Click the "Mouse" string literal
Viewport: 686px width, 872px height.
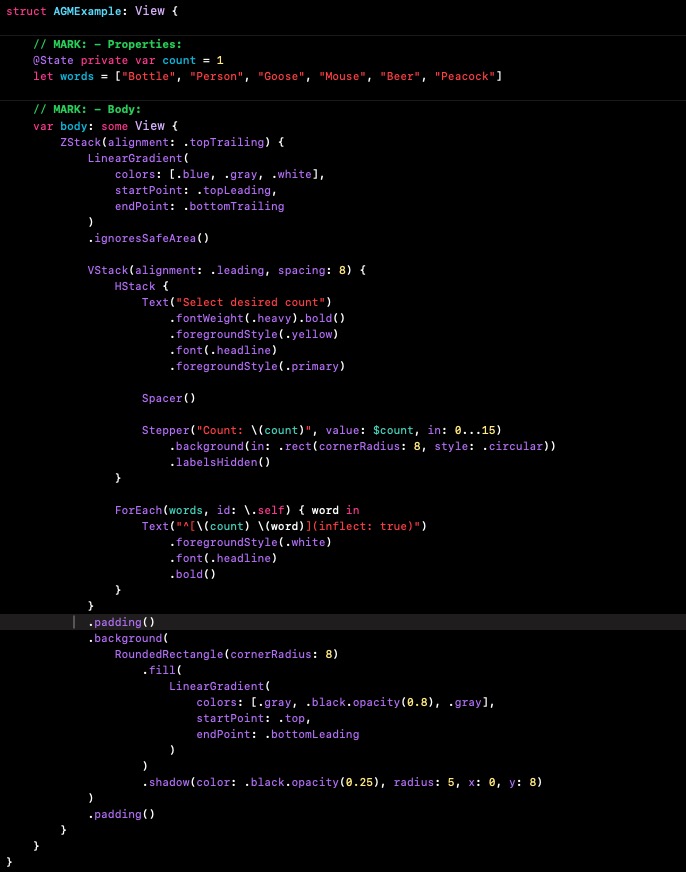click(342, 76)
